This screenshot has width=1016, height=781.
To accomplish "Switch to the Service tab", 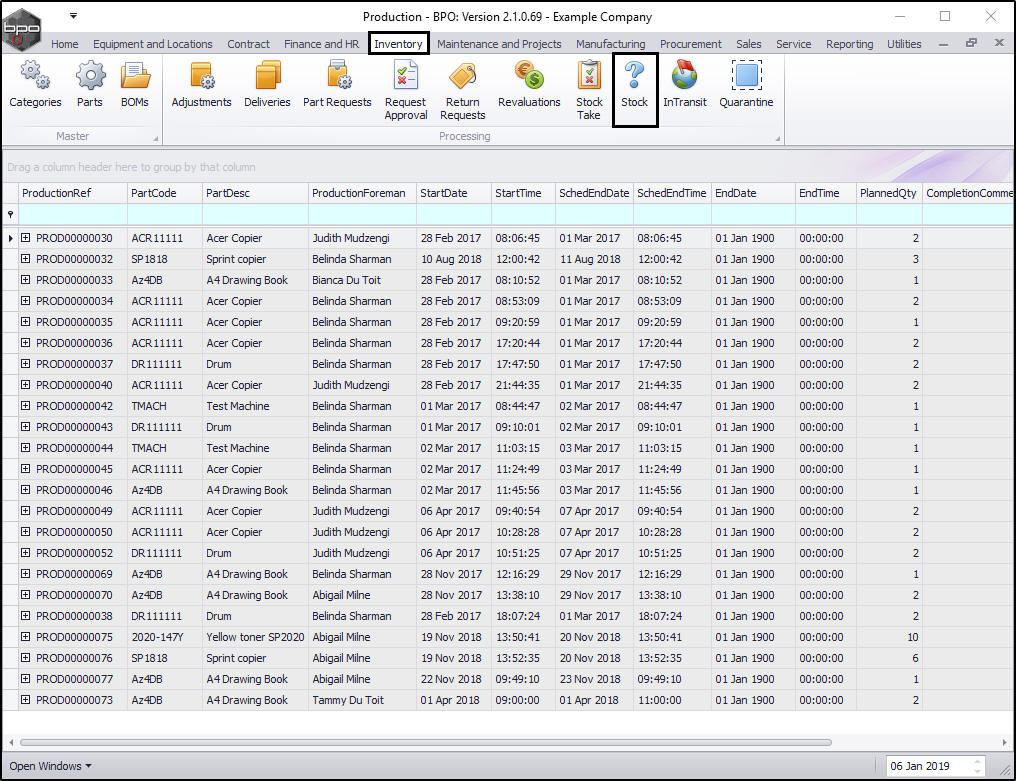I will [793, 44].
